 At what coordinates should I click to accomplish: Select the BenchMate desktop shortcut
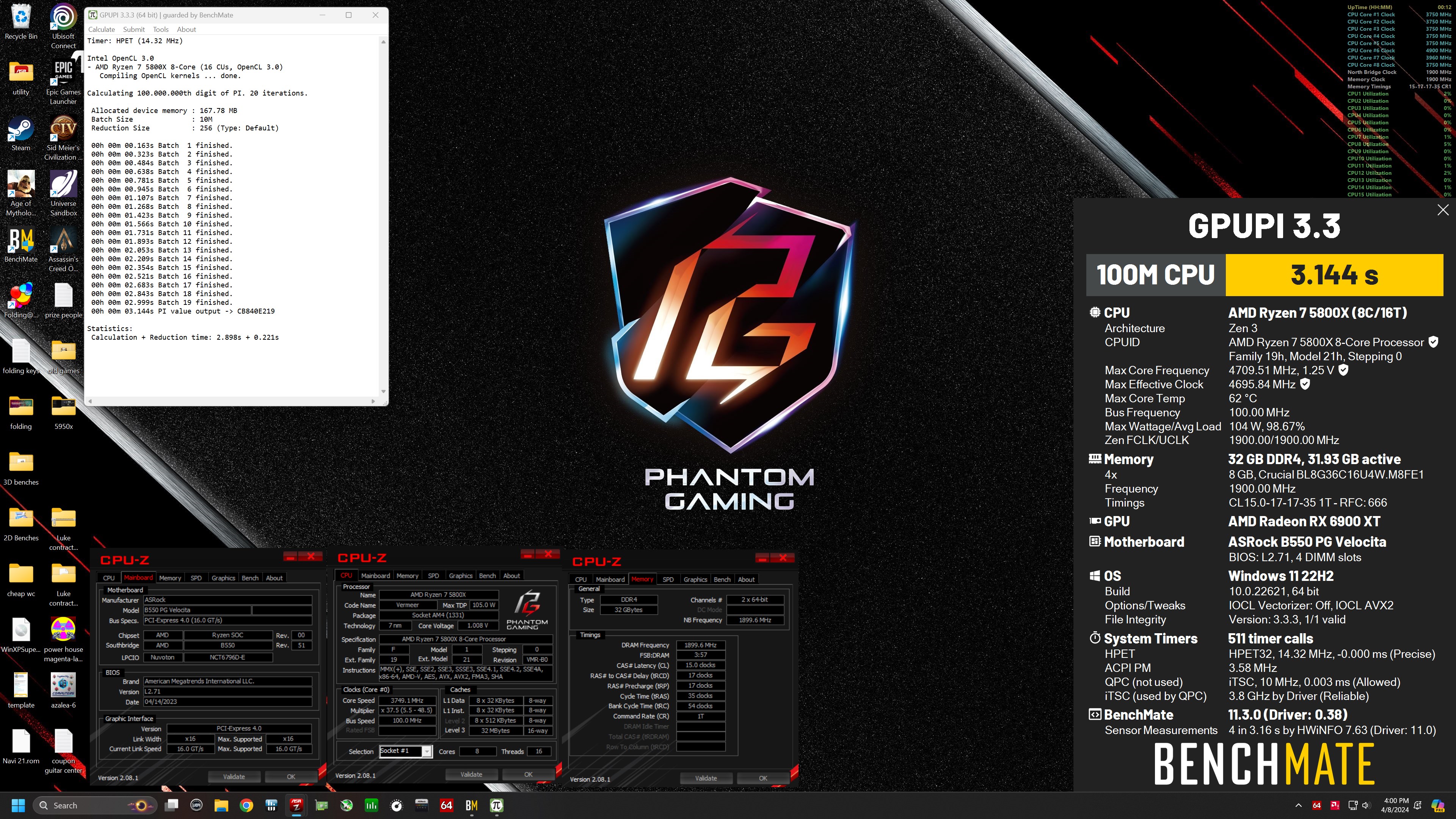click(21, 245)
